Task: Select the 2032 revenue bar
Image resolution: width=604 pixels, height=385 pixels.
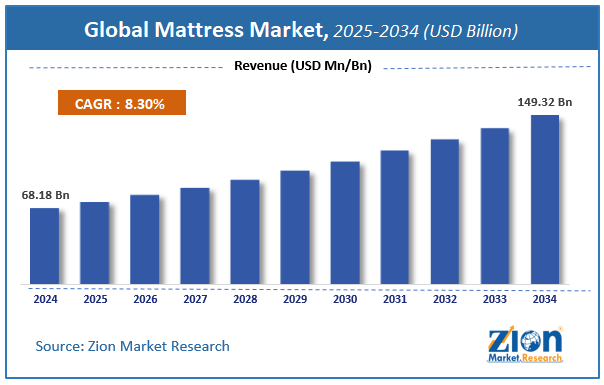Action: 445,212
